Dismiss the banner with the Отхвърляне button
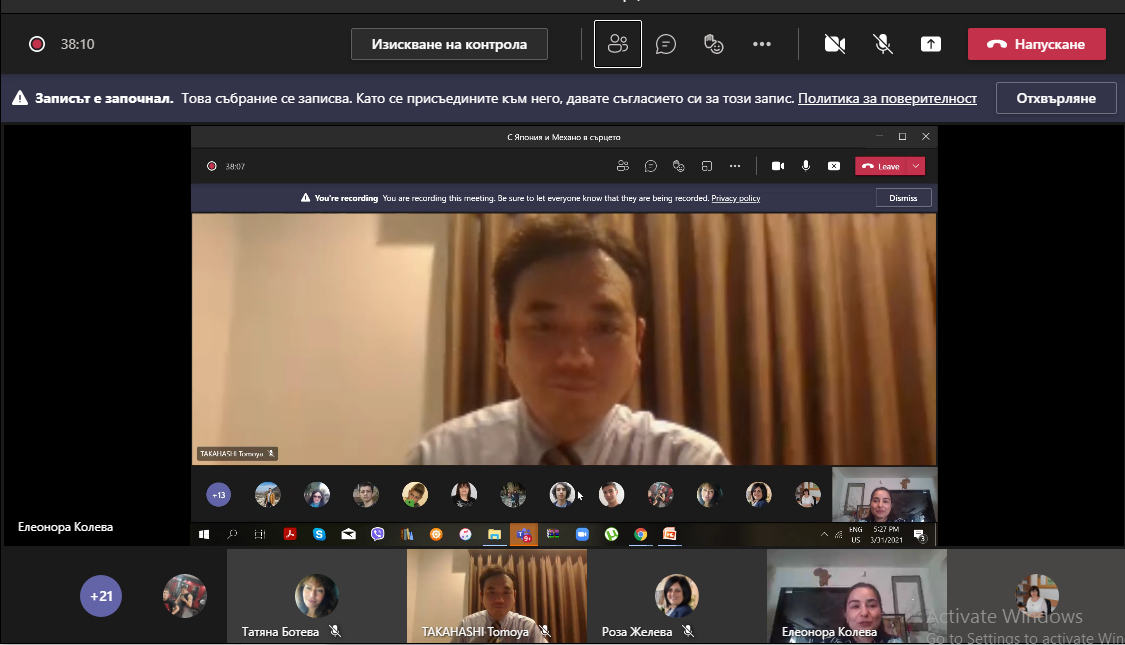 pos(1055,98)
